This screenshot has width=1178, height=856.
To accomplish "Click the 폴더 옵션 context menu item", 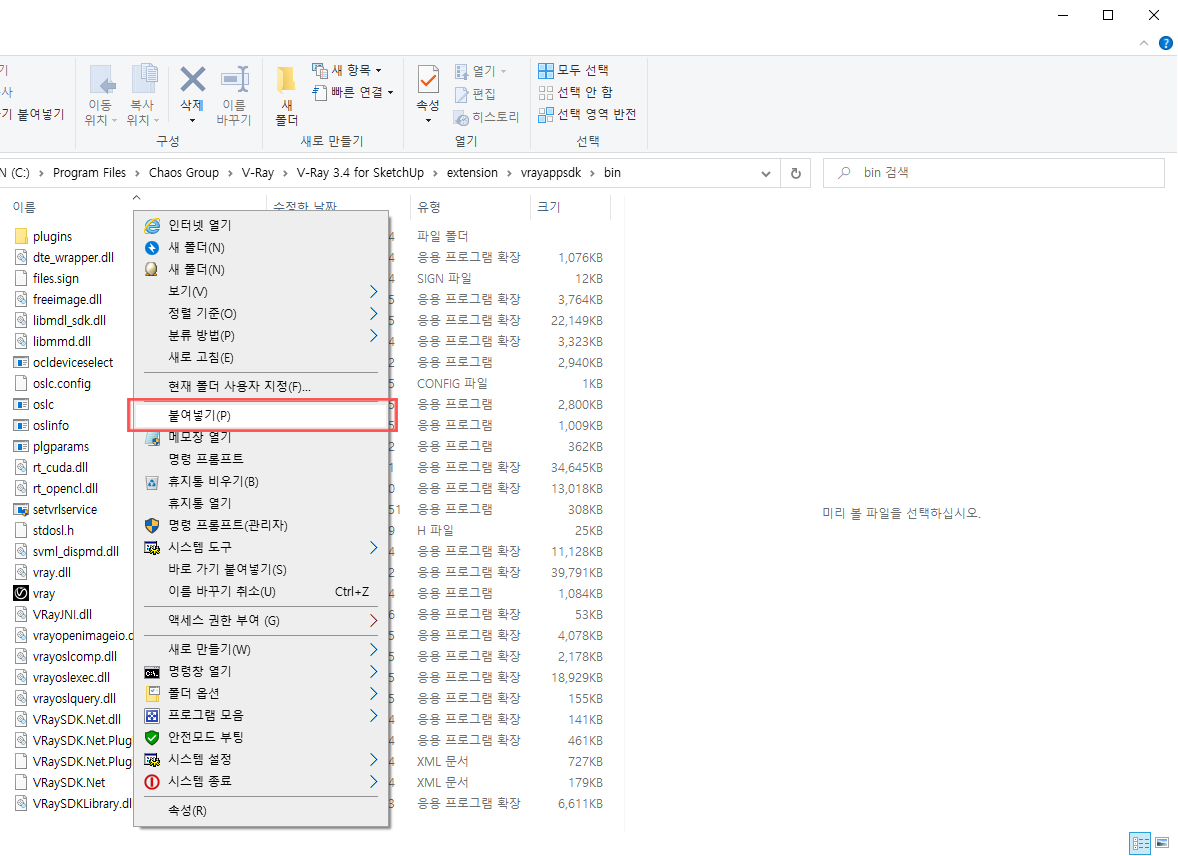I will point(261,693).
